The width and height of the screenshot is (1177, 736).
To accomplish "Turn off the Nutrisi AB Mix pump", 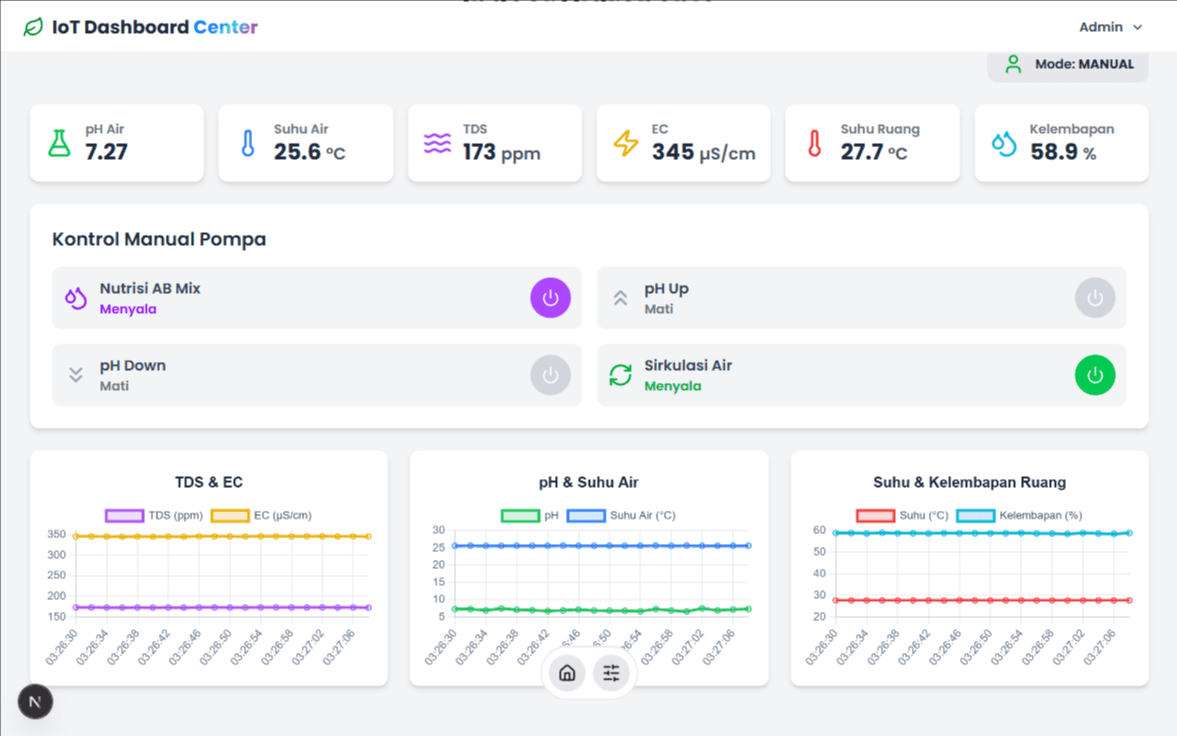I will tap(550, 298).
